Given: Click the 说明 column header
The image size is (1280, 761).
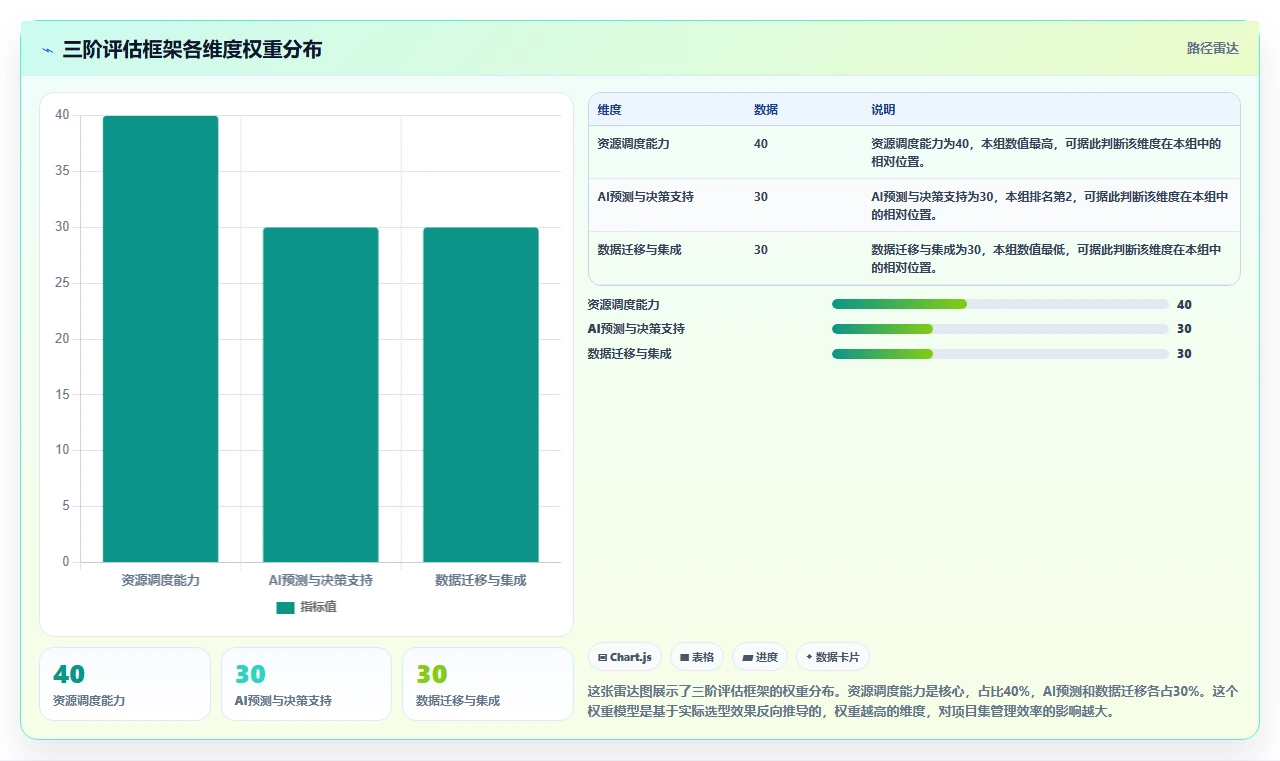Looking at the screenshot, I should pyautogui.click(x=883, y=110).
